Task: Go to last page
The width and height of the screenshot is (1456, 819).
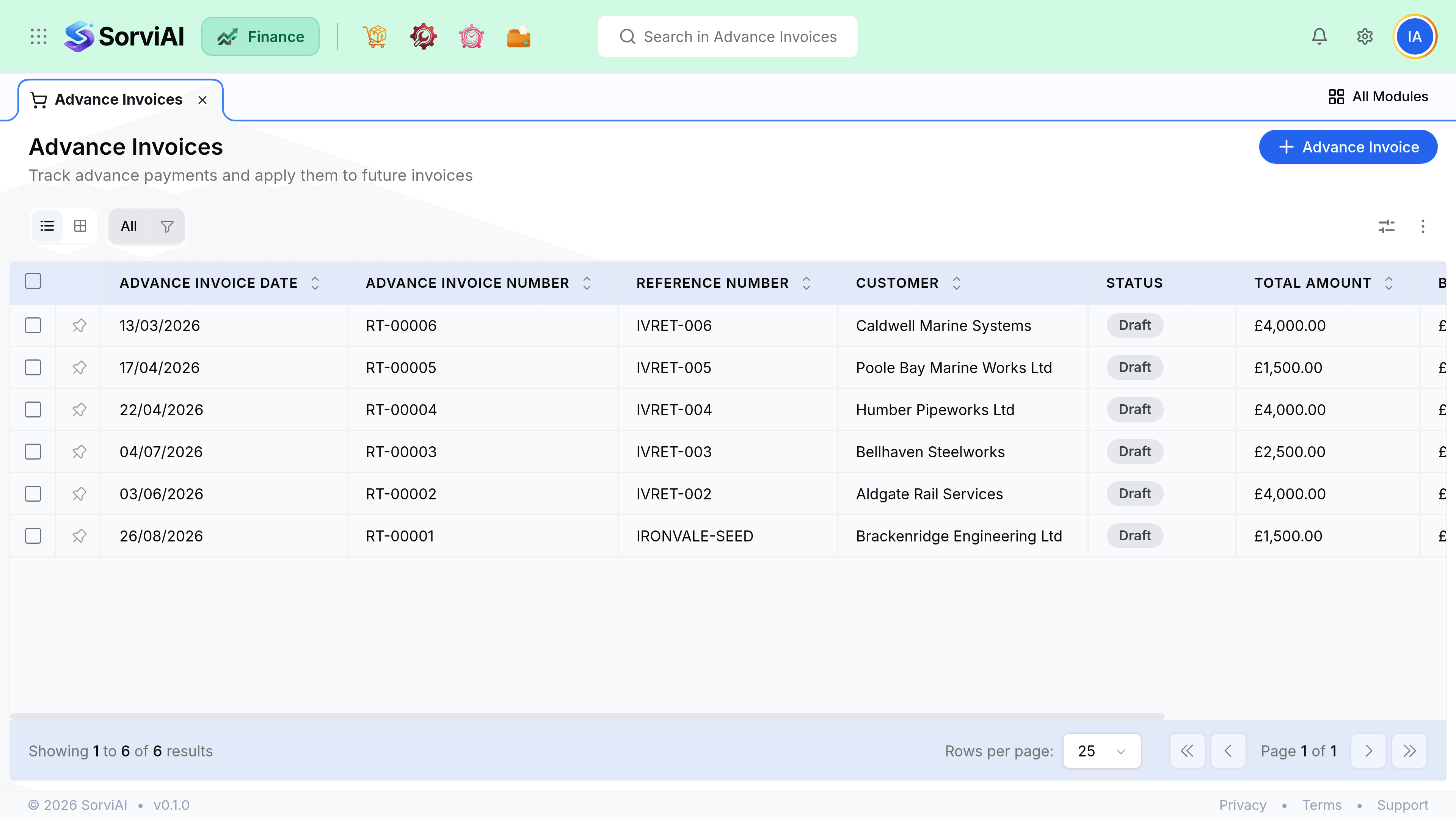Action: point(1409,751)
